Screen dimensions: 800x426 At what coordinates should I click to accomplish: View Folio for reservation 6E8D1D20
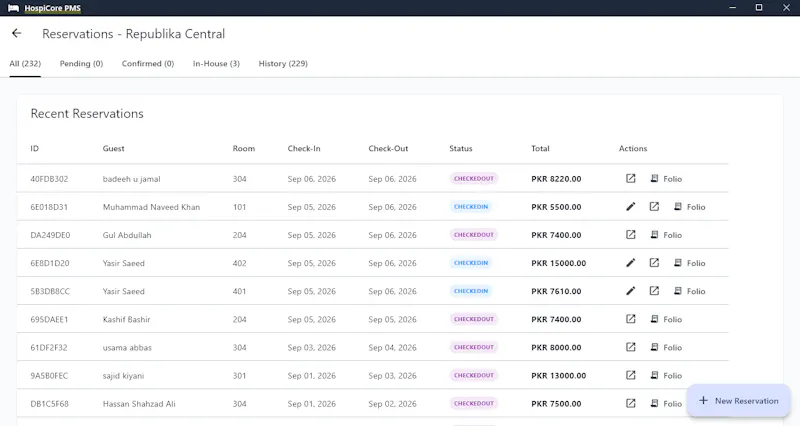(689, 263)
